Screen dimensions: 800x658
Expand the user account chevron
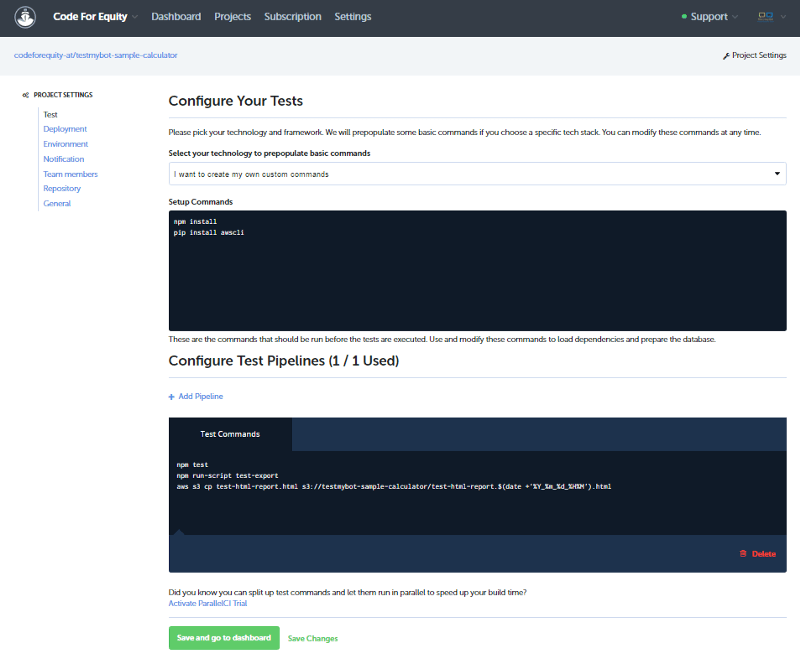783,17
